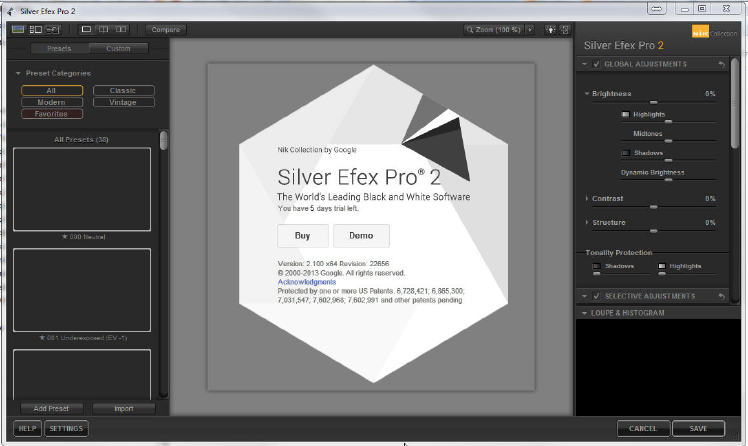Click the Brightness 0% value field

tap(710, 93)
